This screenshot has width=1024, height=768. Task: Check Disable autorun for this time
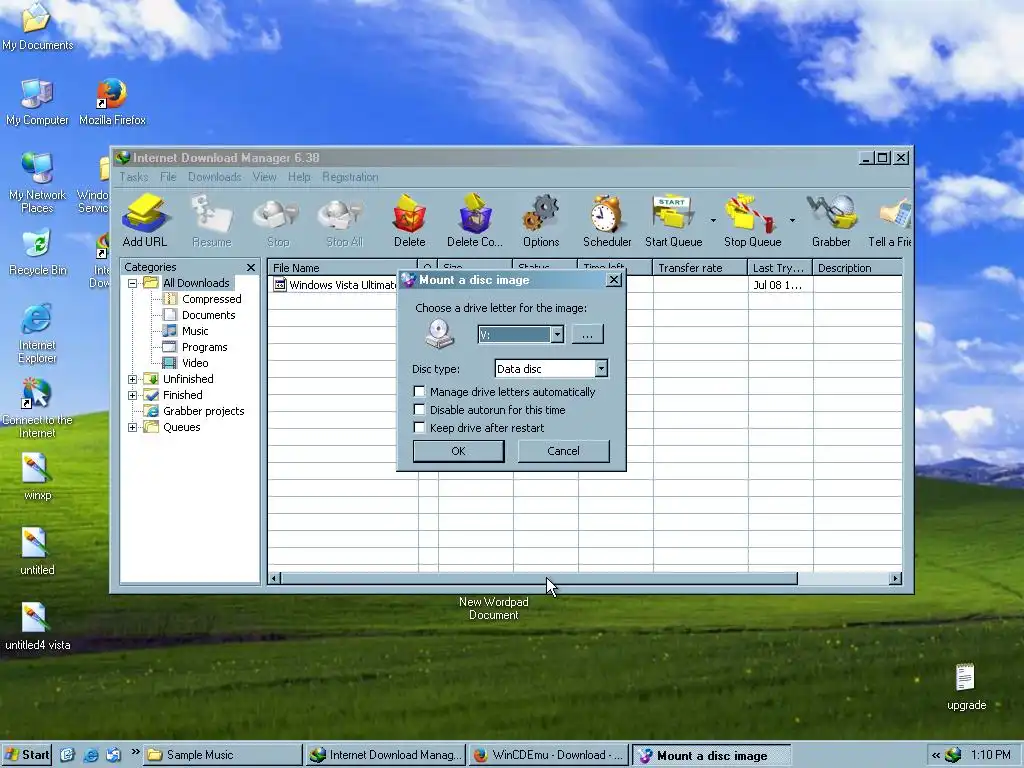(419, 410)
